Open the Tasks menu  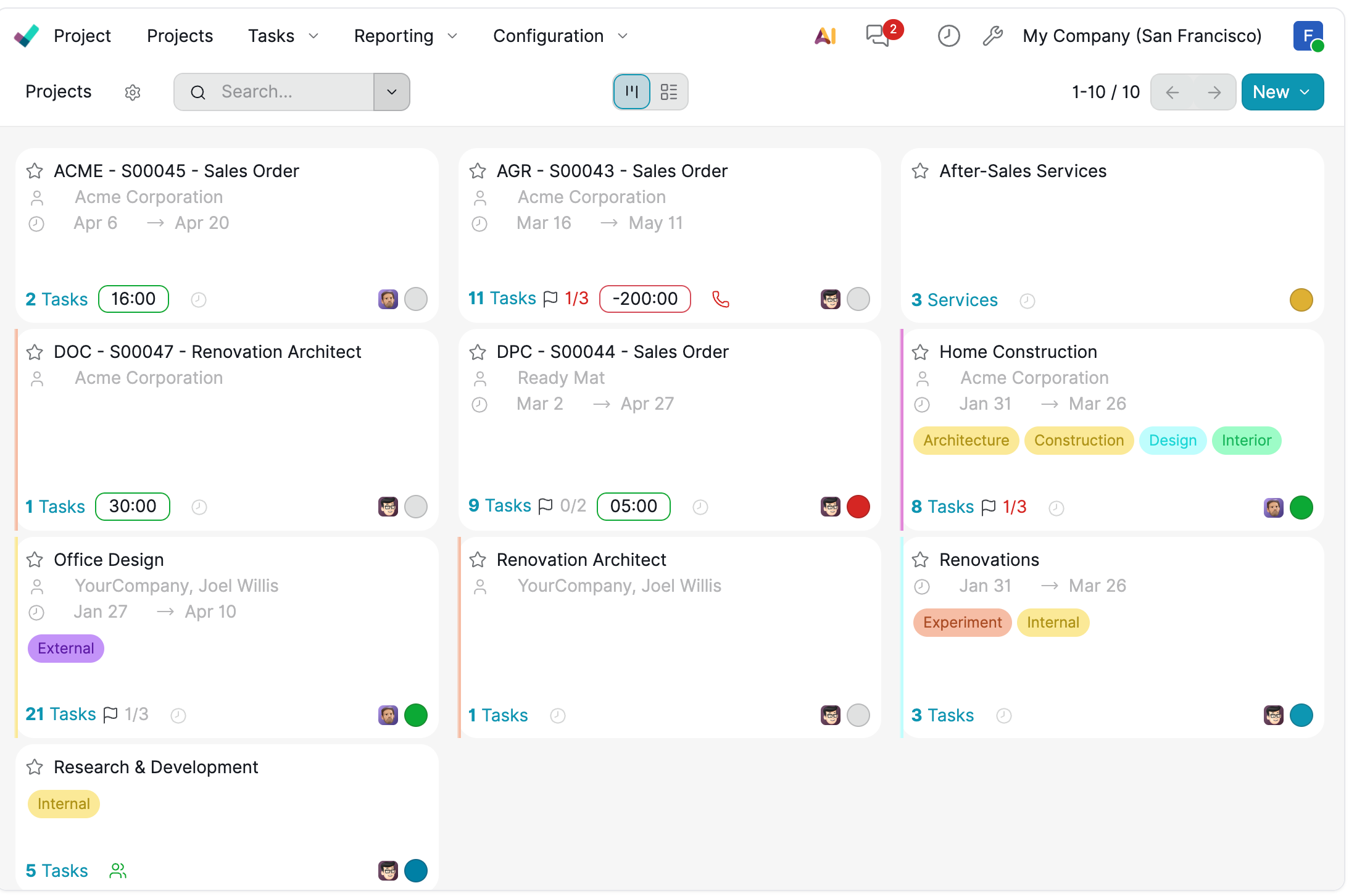pos(283,36)
